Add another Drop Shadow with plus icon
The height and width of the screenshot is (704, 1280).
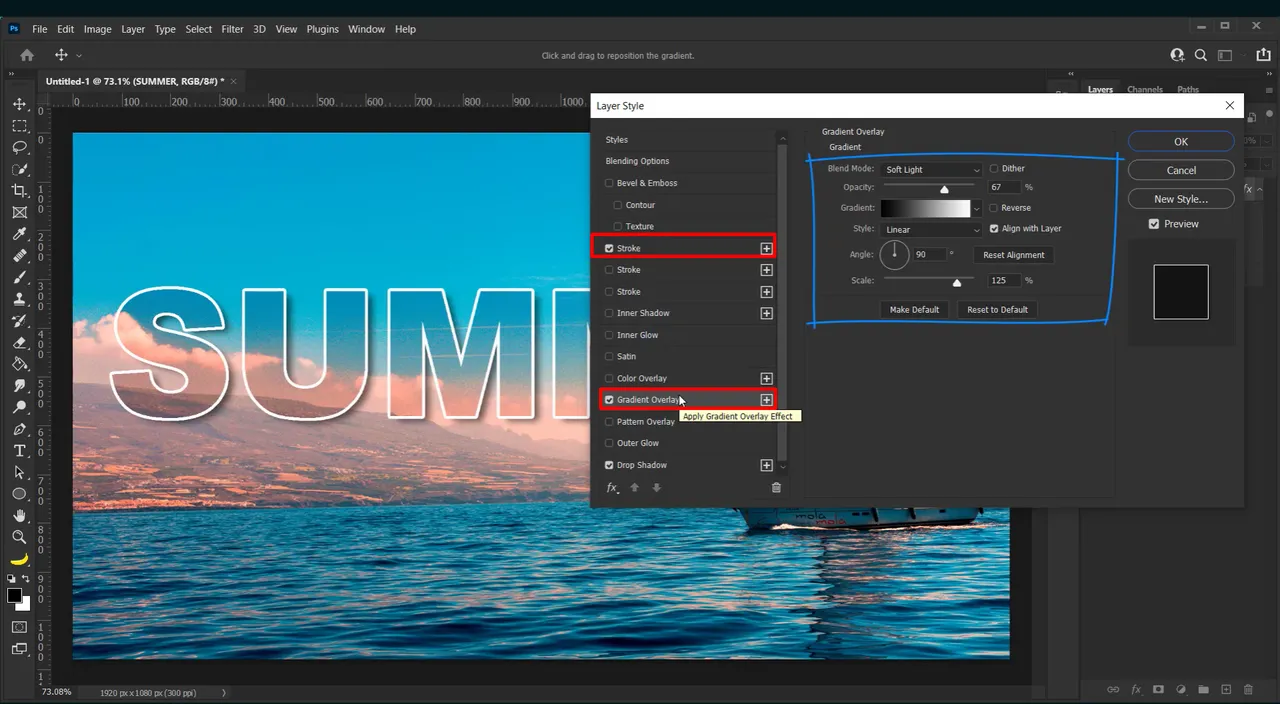pyautogui.click(x=766, y=465)
